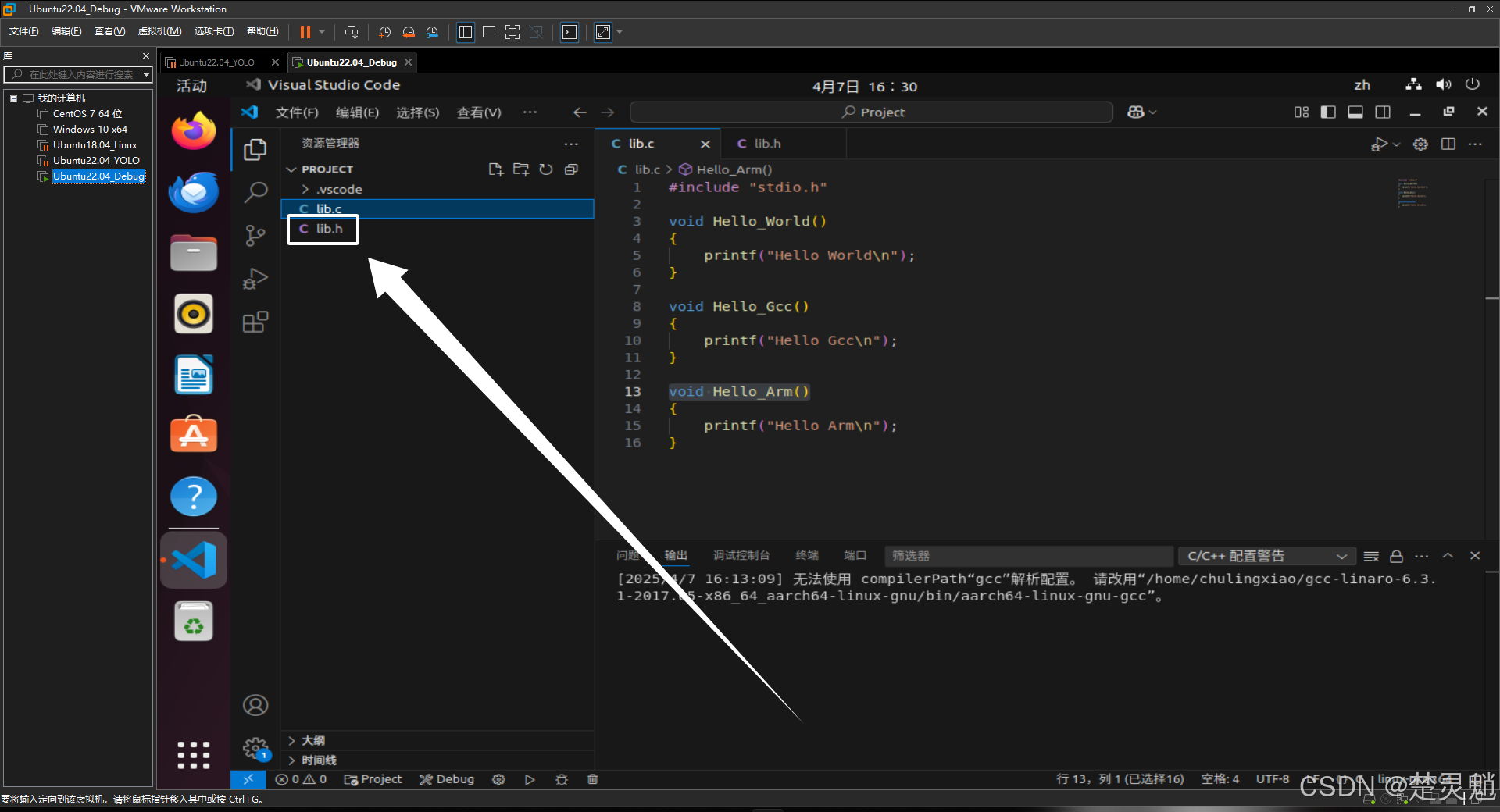The height and width of the screenshot is (812, 1500).
Task: Open Manage gear in activity bar
Action: [255, 749]
